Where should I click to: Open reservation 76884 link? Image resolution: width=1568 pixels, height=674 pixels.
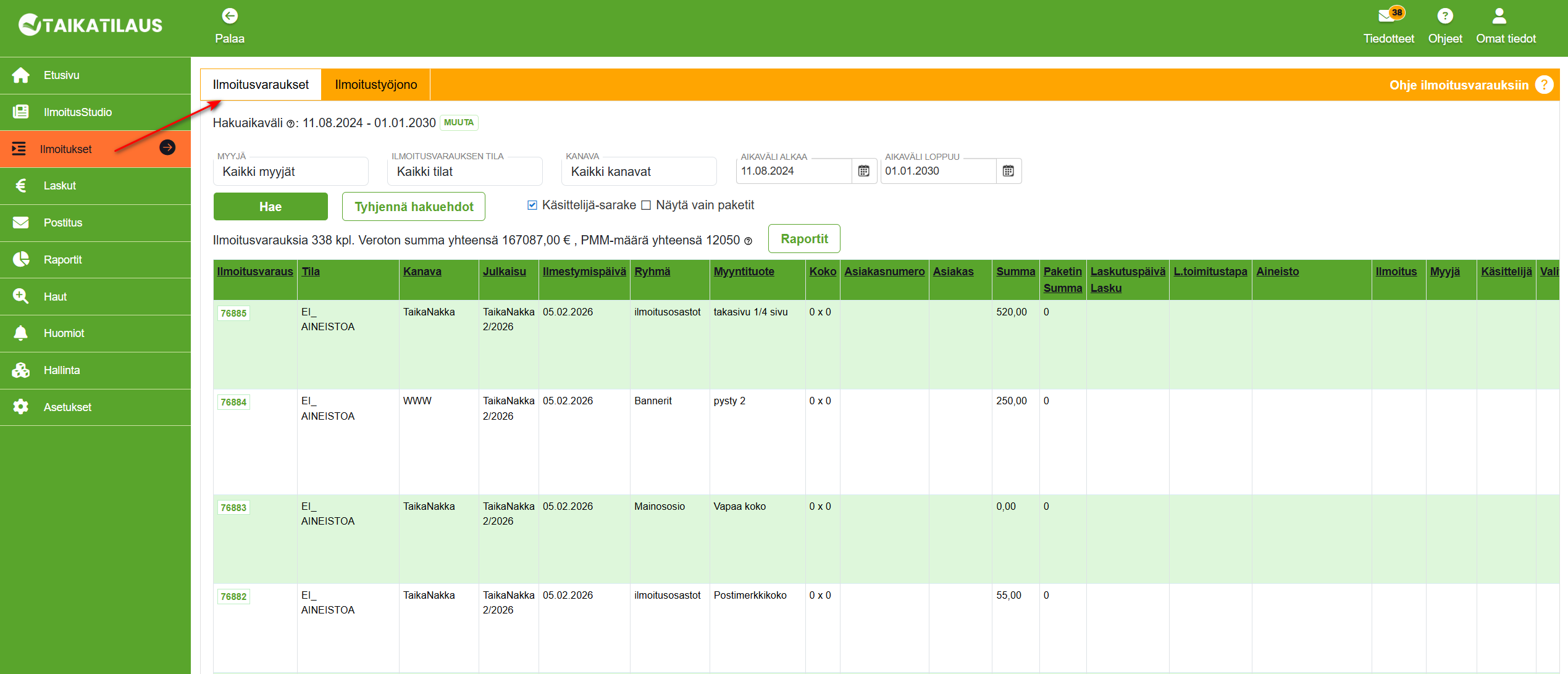[x=233, y=402]
